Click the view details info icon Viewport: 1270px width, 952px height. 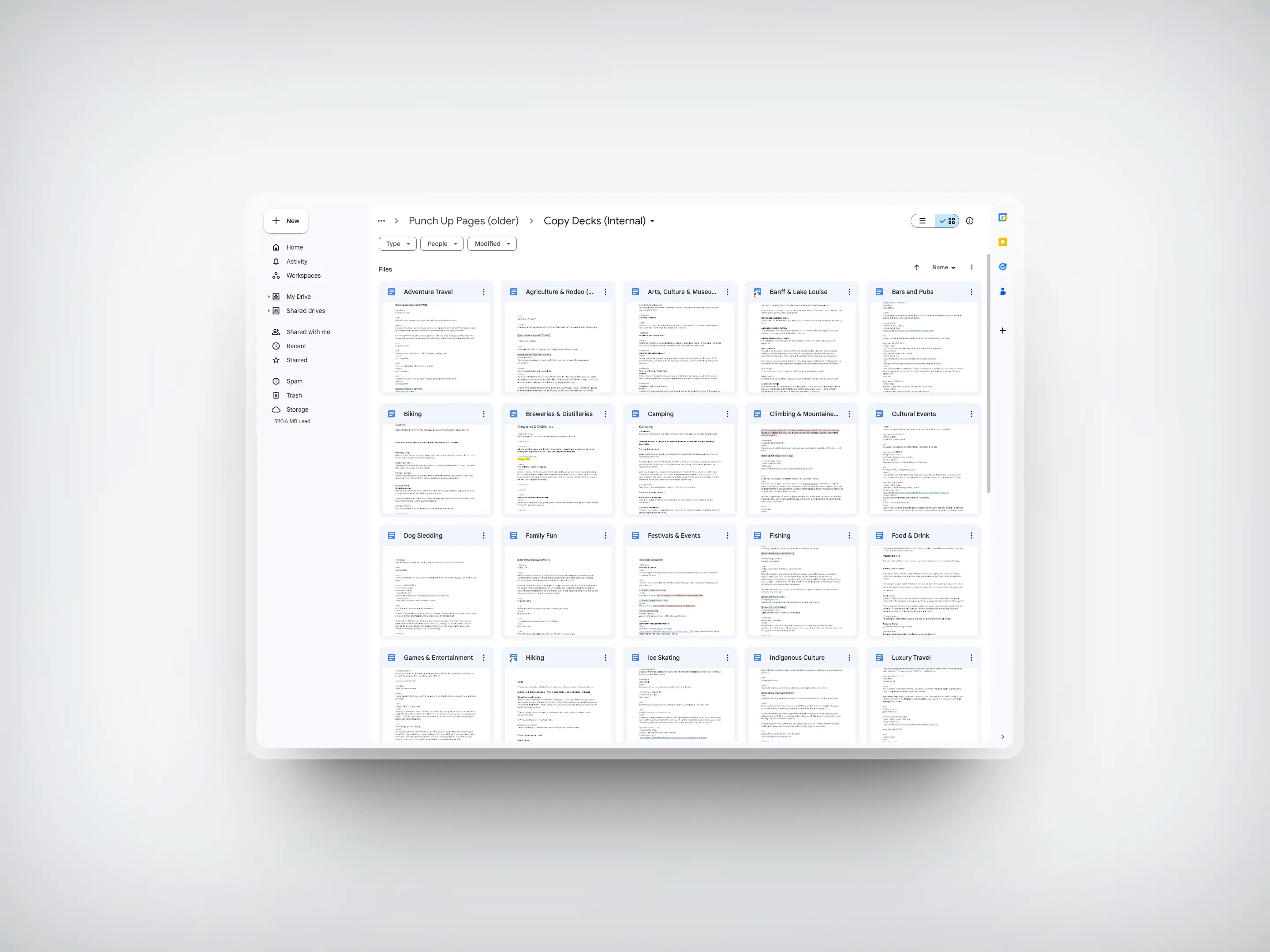[x=970, y=221]
